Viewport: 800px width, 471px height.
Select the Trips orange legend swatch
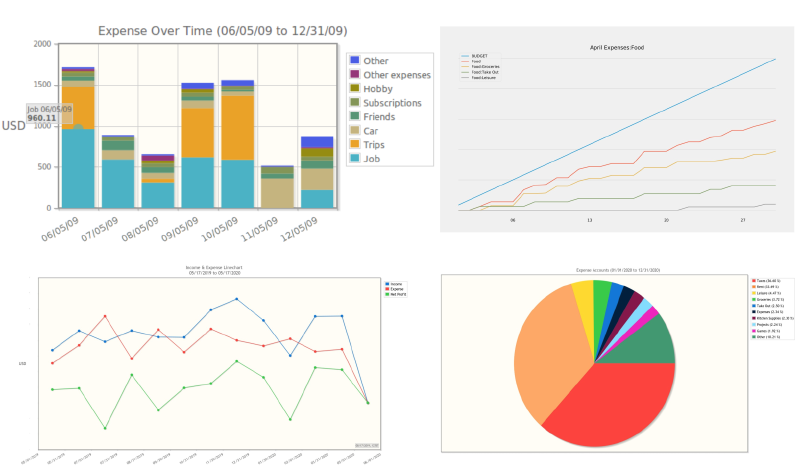(x=355, y=144)
